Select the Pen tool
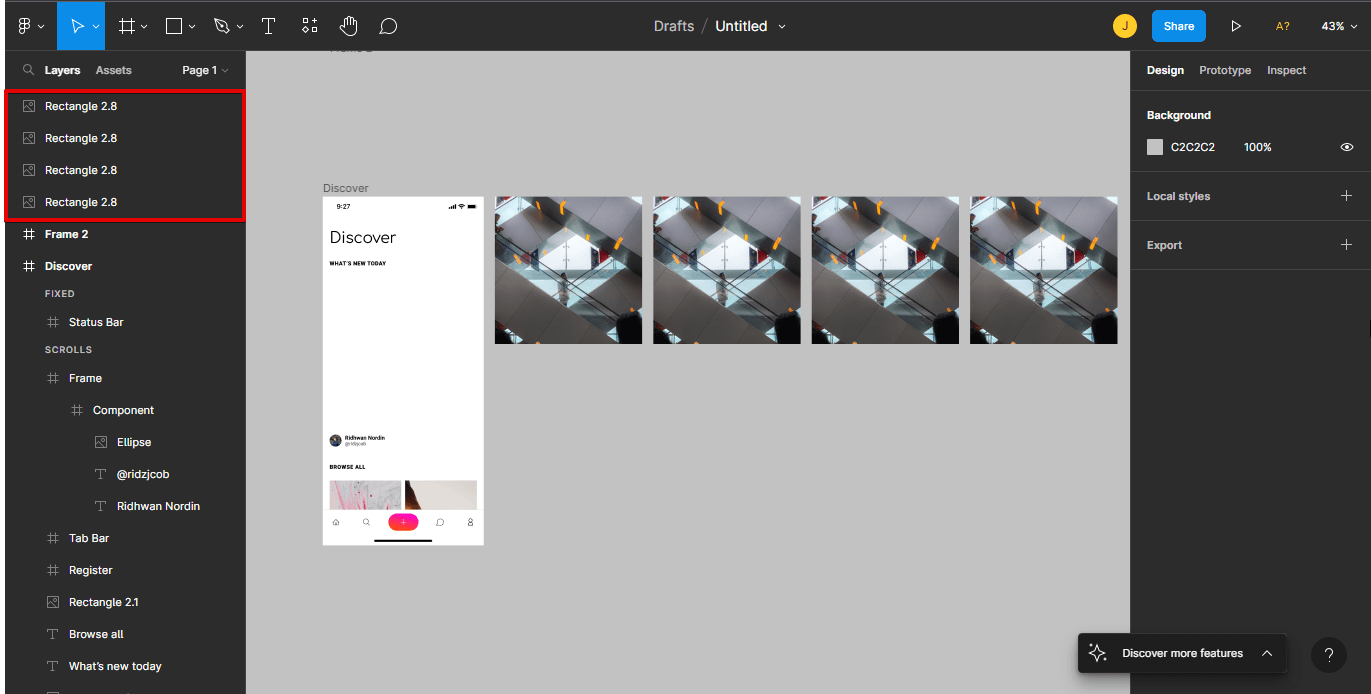This screenshot has height=694, width=1371. click(x=221, y=25)
